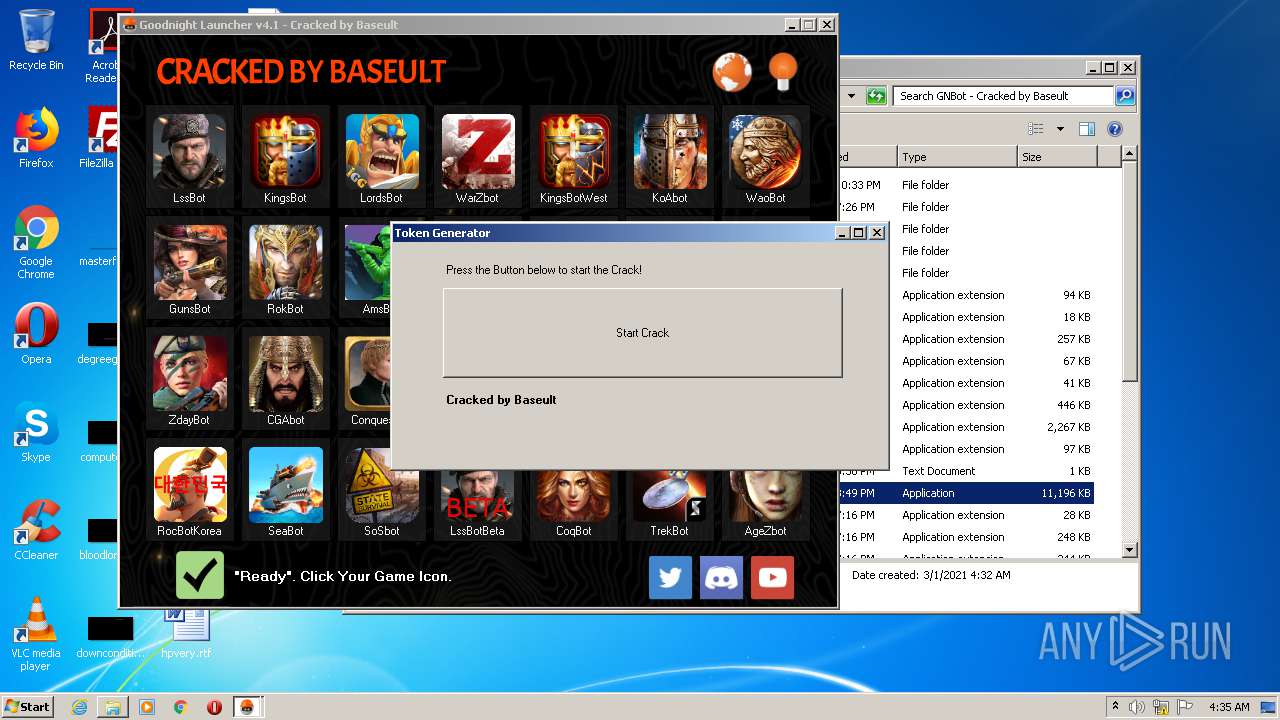Launch CGAbot from the grid
This screenshot has width=1280, height=720.
[x=285, y=374]
